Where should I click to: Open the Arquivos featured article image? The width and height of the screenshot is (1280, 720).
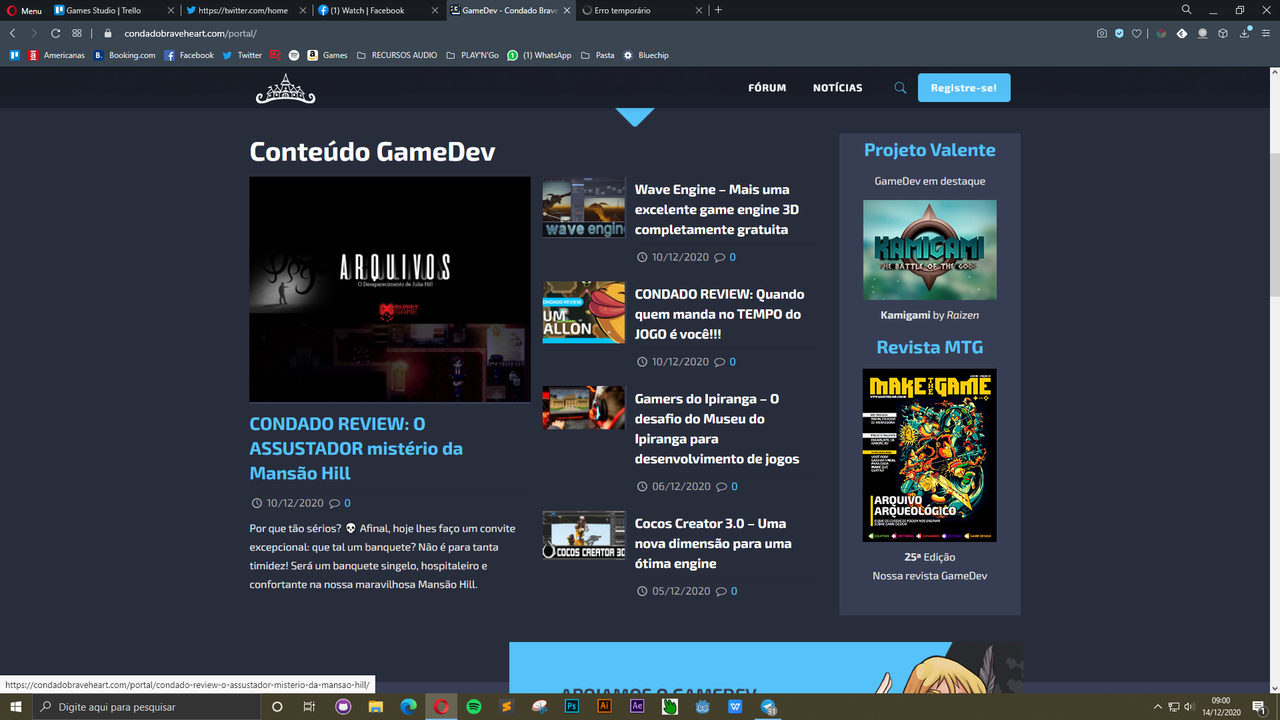(390, 289)
